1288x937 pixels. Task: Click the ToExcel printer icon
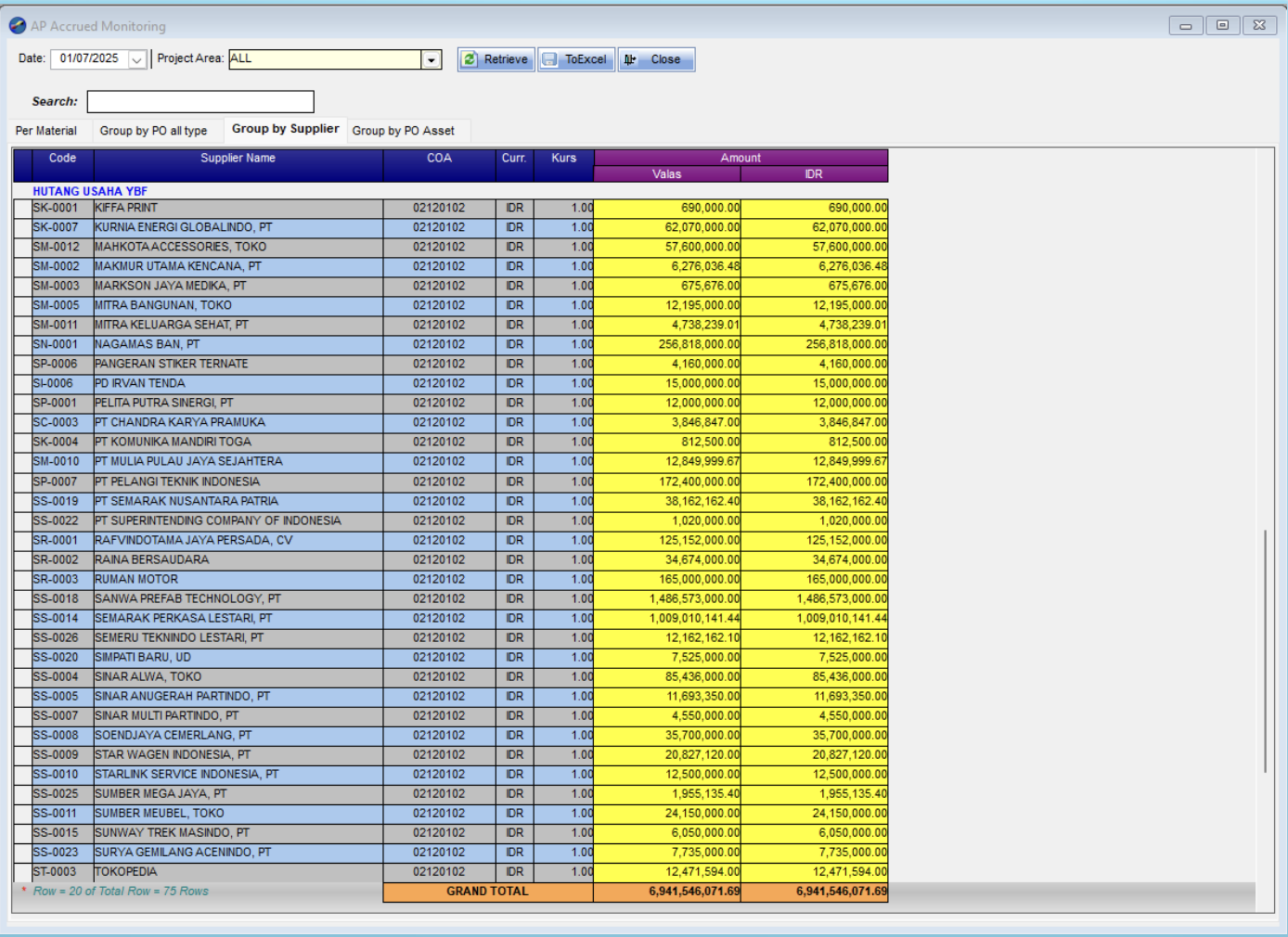(x=549, y=59)
